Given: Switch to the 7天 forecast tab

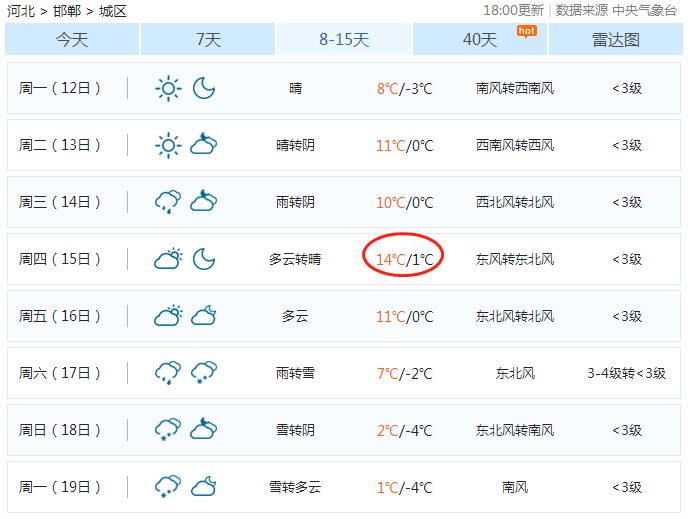Looking at the screenshot, I should coord(208,40).
